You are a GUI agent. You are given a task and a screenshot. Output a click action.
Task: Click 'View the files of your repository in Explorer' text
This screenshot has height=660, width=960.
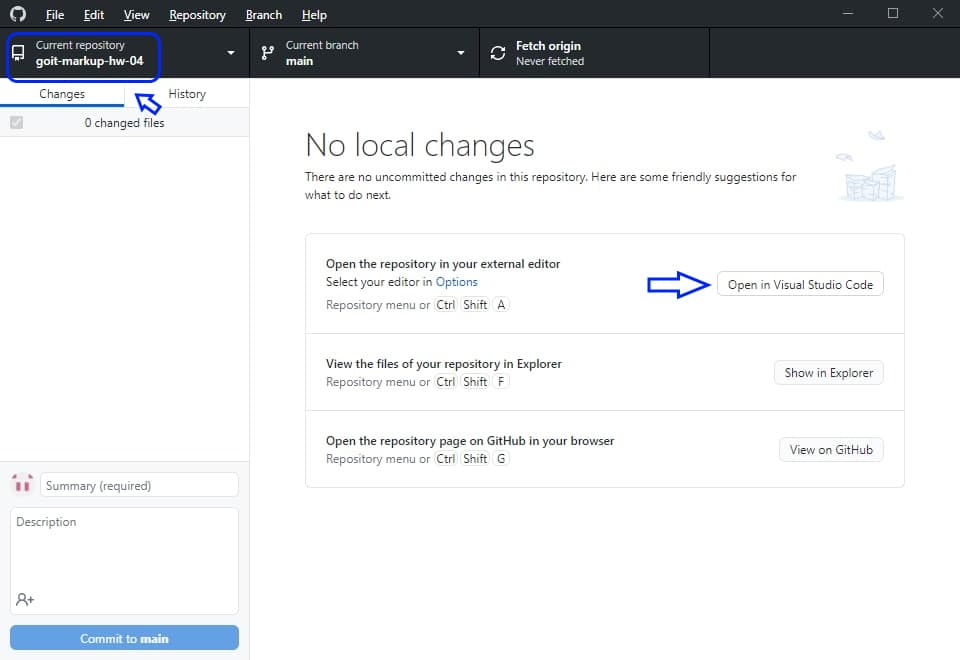444,364
